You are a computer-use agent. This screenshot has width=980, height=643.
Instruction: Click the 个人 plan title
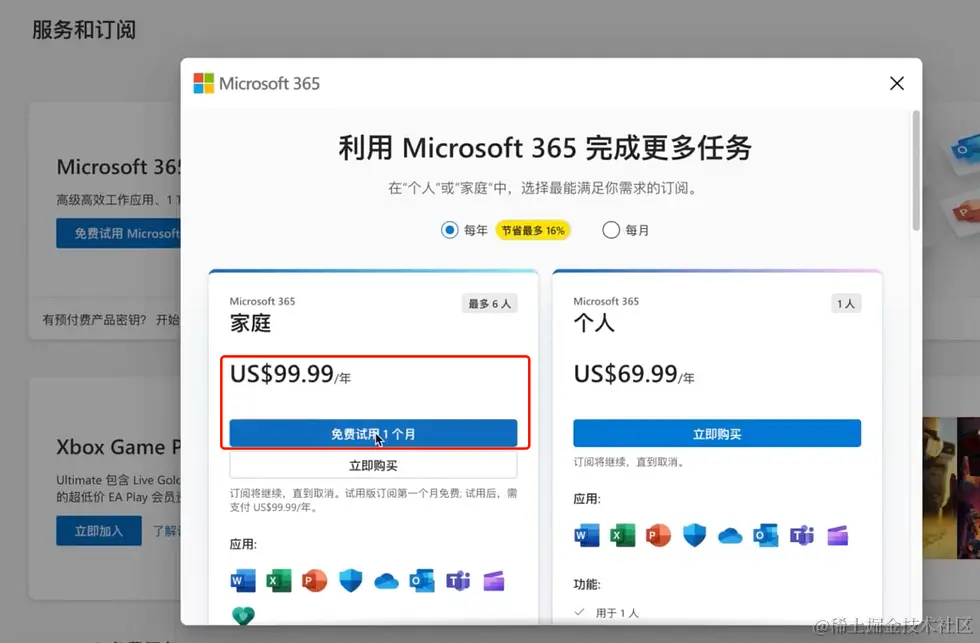pyautogui.click(x=594, y=323)
